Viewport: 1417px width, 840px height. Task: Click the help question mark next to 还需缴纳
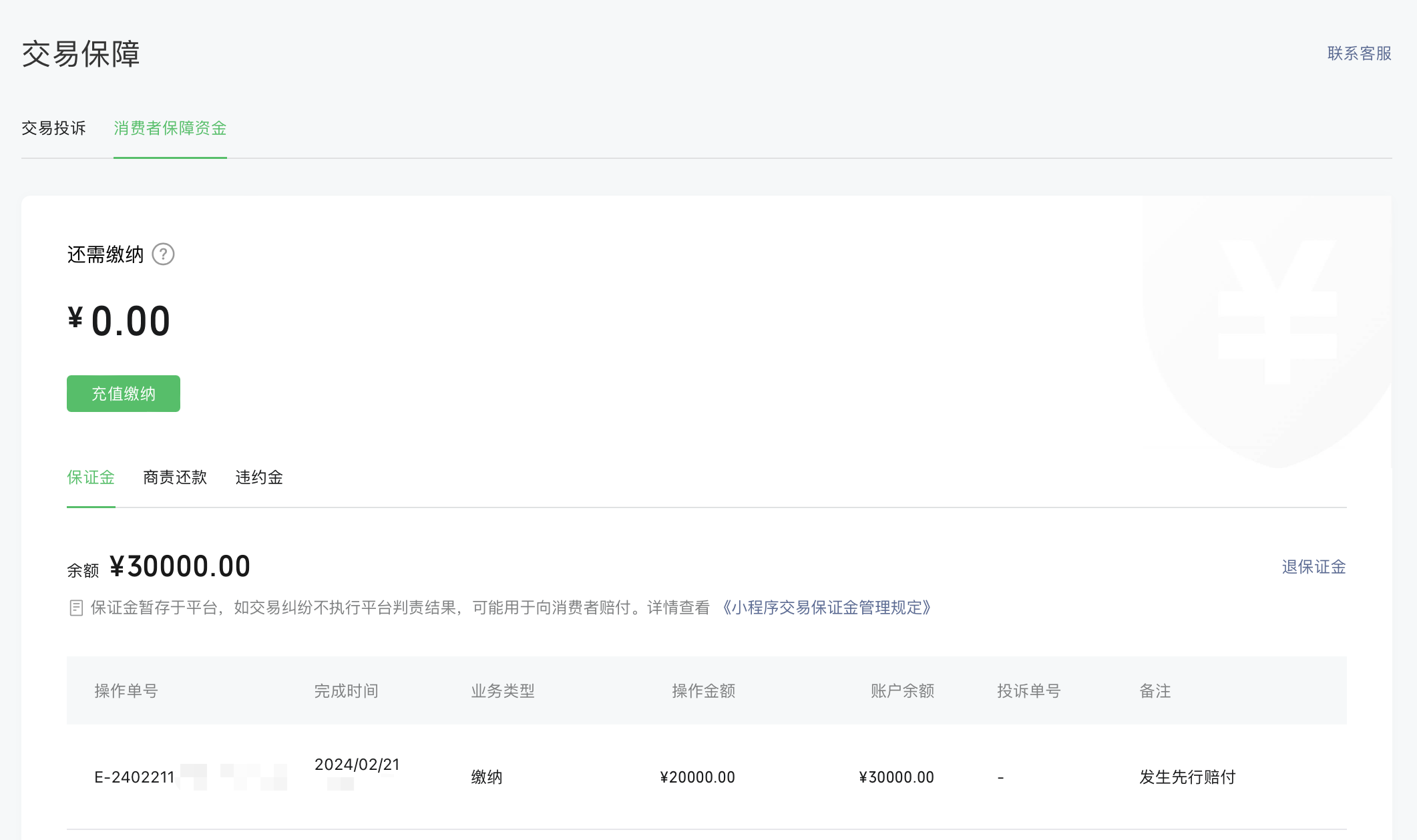[163, 254]
